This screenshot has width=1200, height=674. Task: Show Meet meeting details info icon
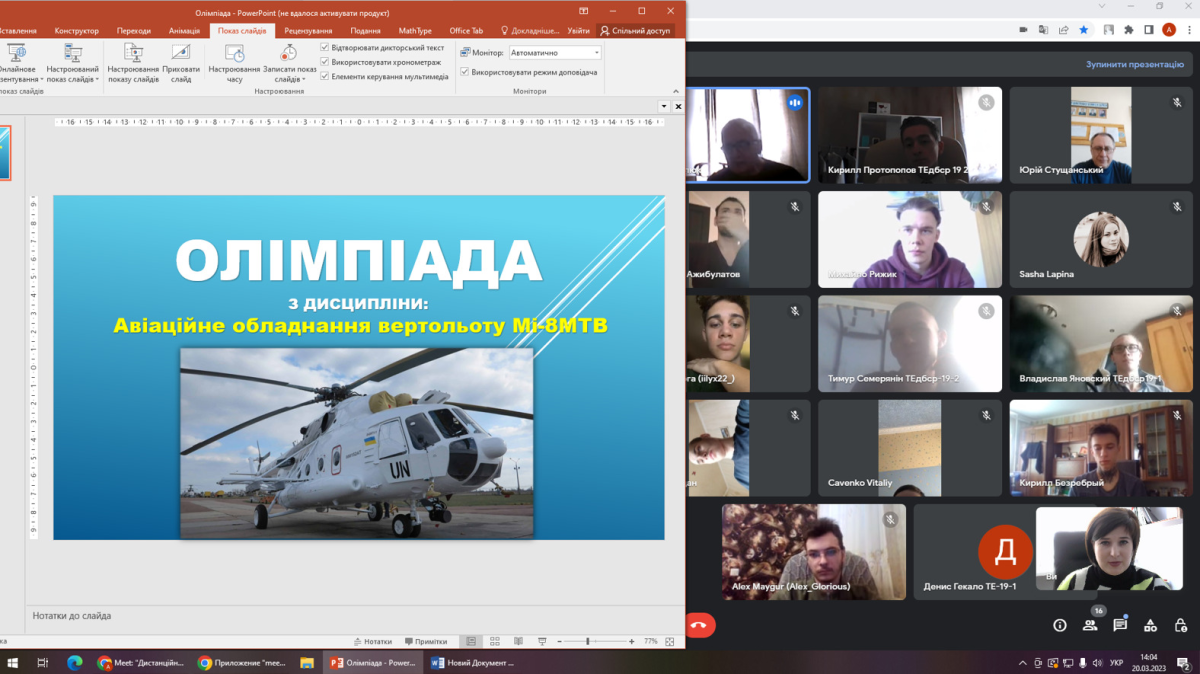(x=1059, y=625)
